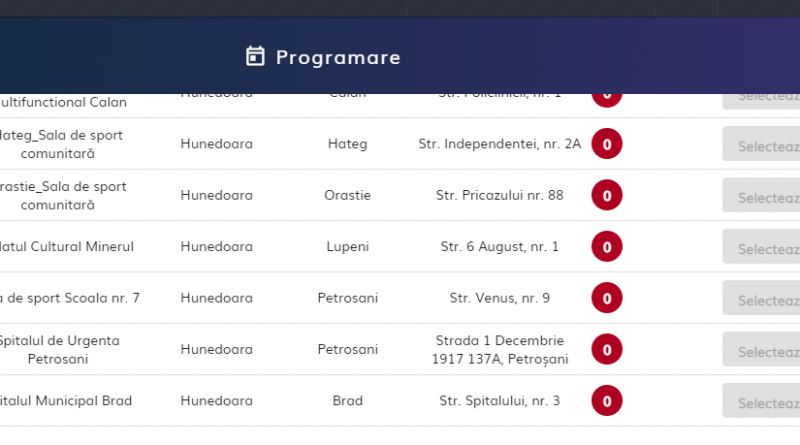Select the Spitalul de Urgenta Petrosani Selectează button

coord(762,350)
